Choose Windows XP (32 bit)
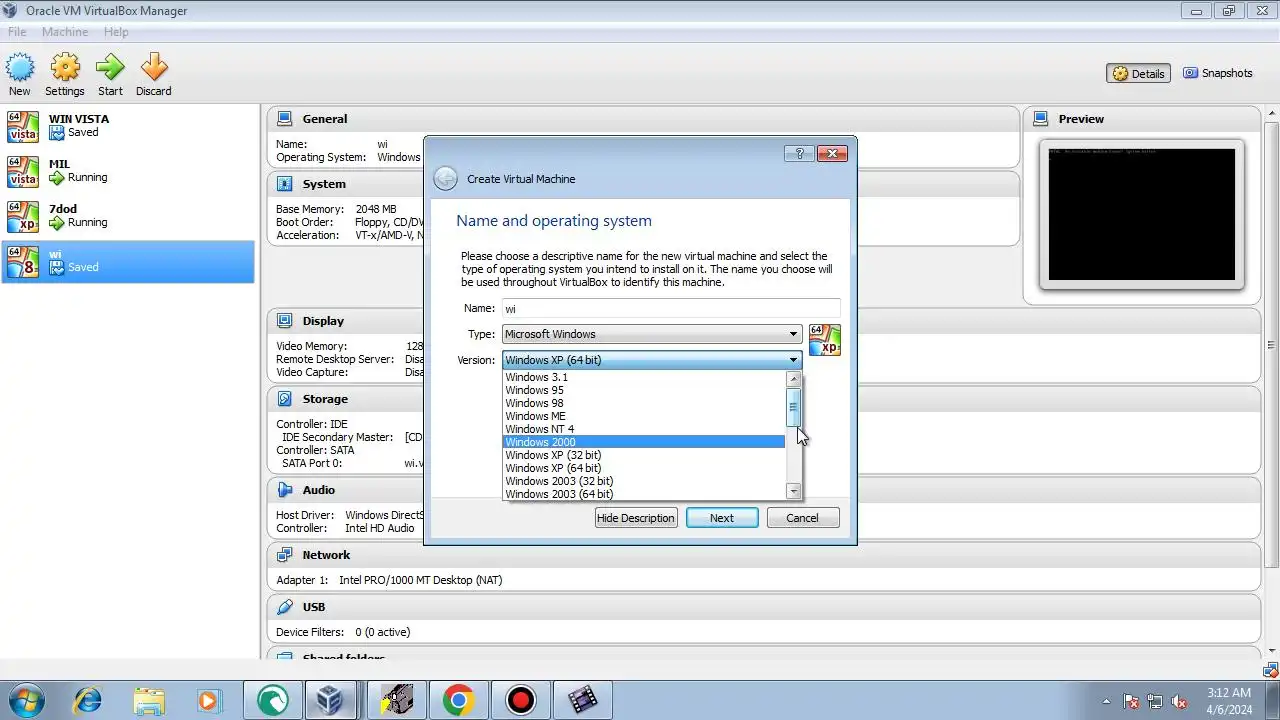 643,455
